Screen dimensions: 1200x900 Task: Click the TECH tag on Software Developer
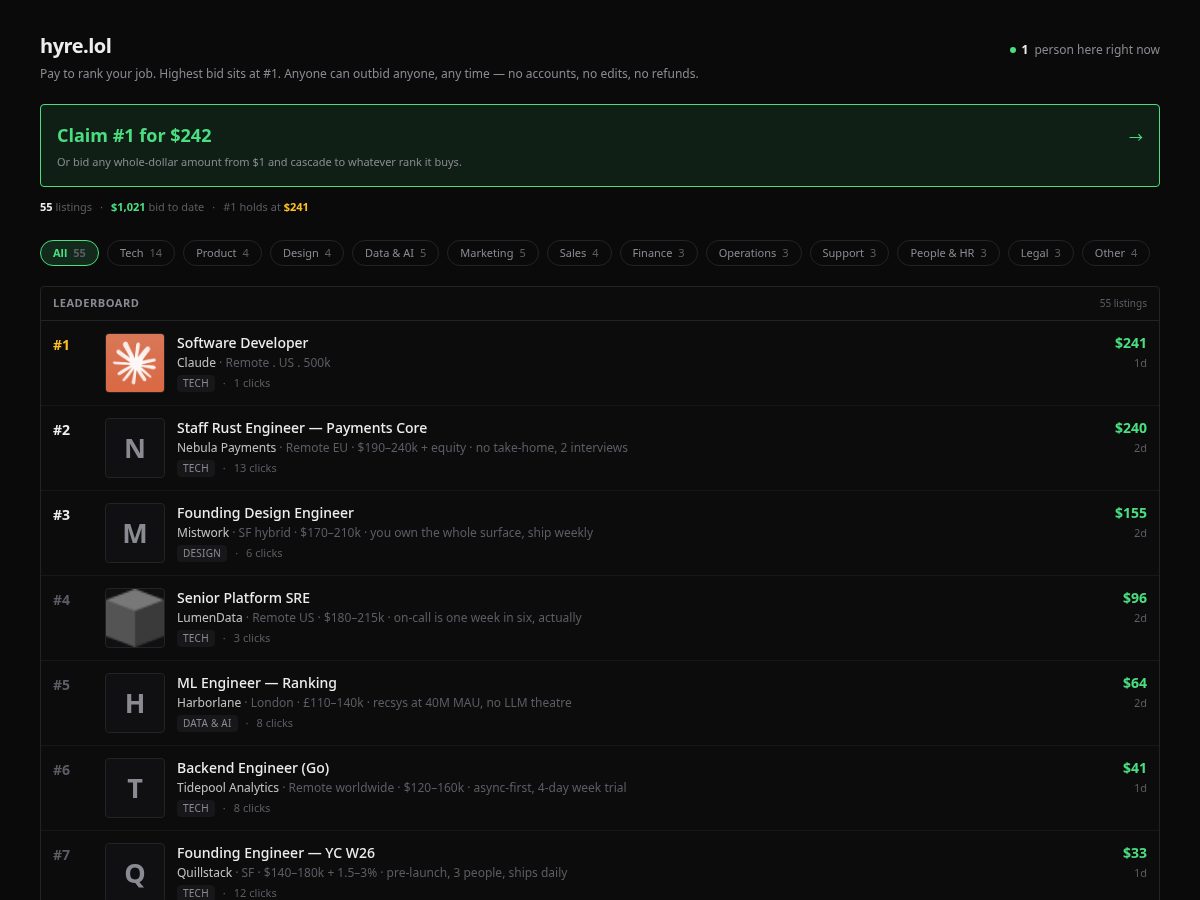196,383
